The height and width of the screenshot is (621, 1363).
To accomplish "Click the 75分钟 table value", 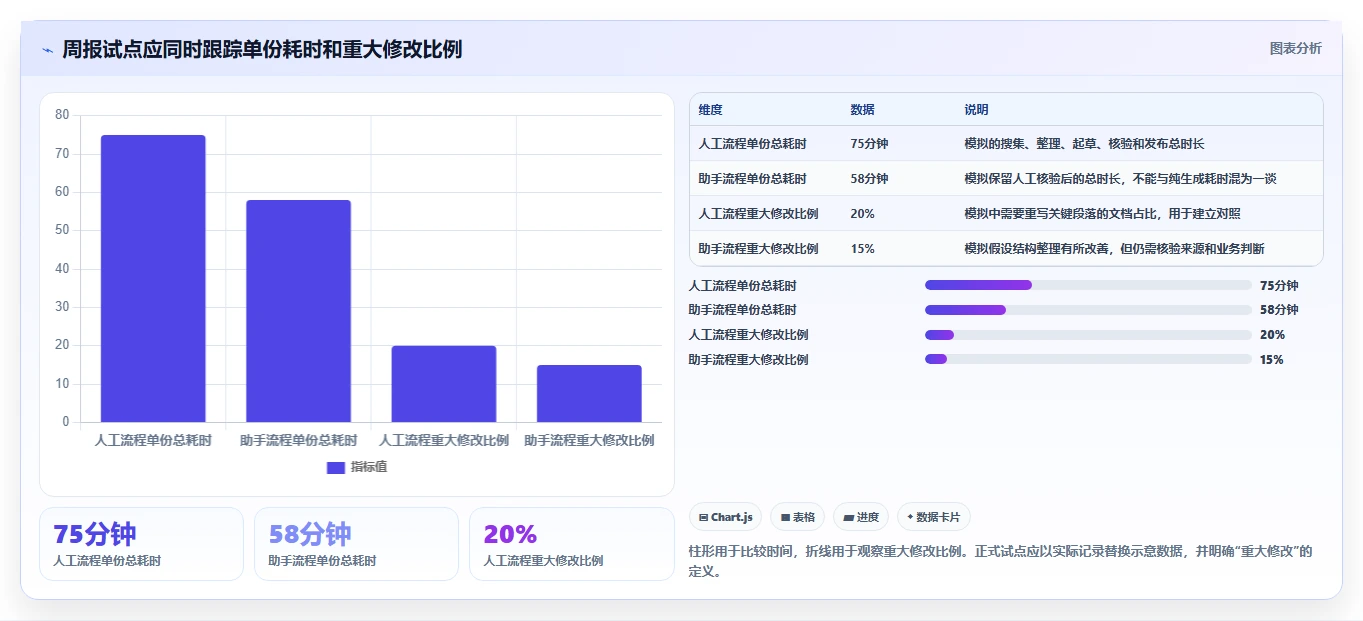I will point(869,144).
